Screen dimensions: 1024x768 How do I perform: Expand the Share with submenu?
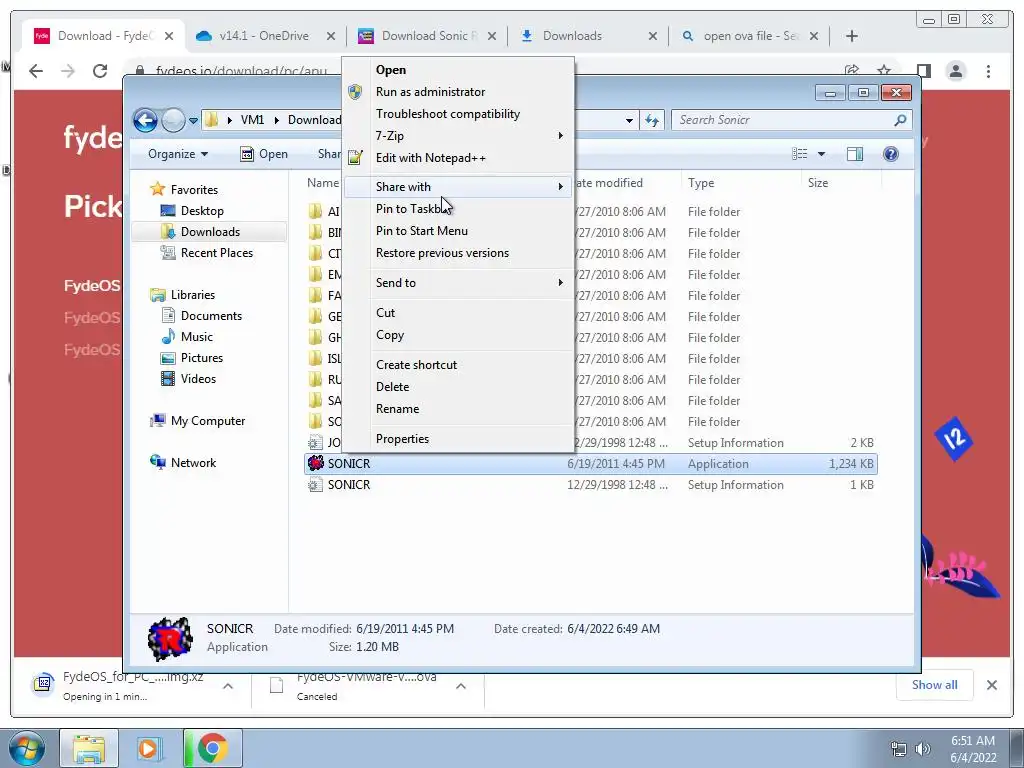tap(458, 187)
